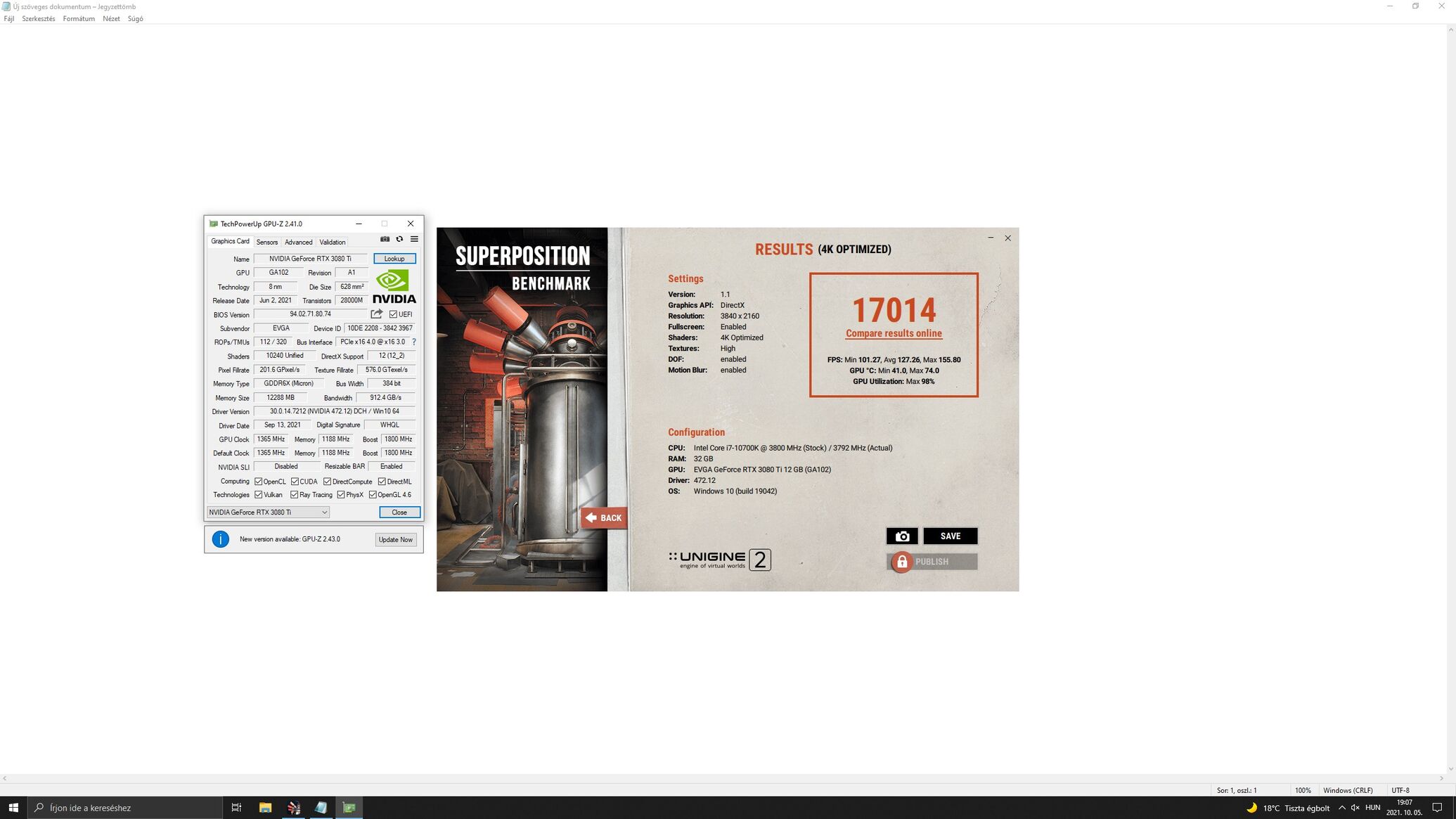Toggle the OpenGL 4.6 checkbox
This screenshot has height=819, width=1456.
click(373, 495)
